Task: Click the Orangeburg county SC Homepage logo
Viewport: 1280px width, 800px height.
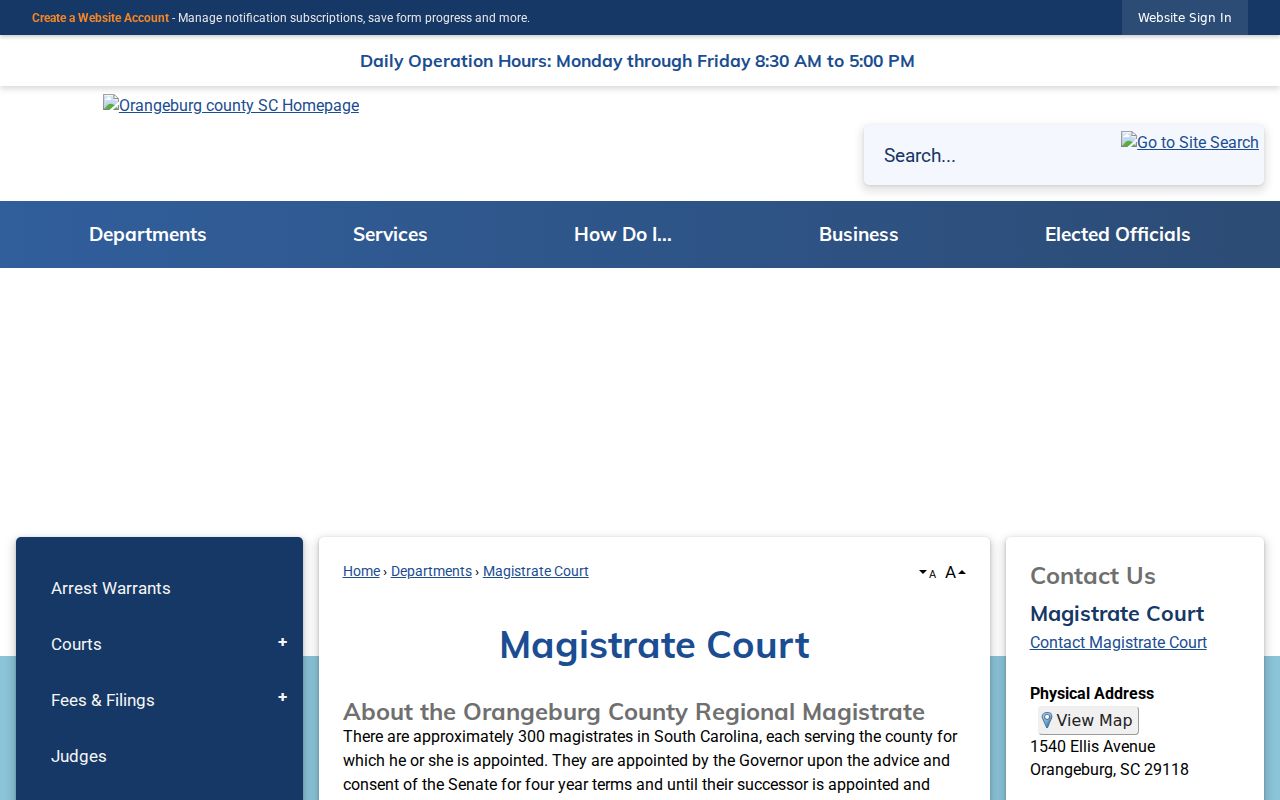Action: pyautogui.click(x=231, y=105)
